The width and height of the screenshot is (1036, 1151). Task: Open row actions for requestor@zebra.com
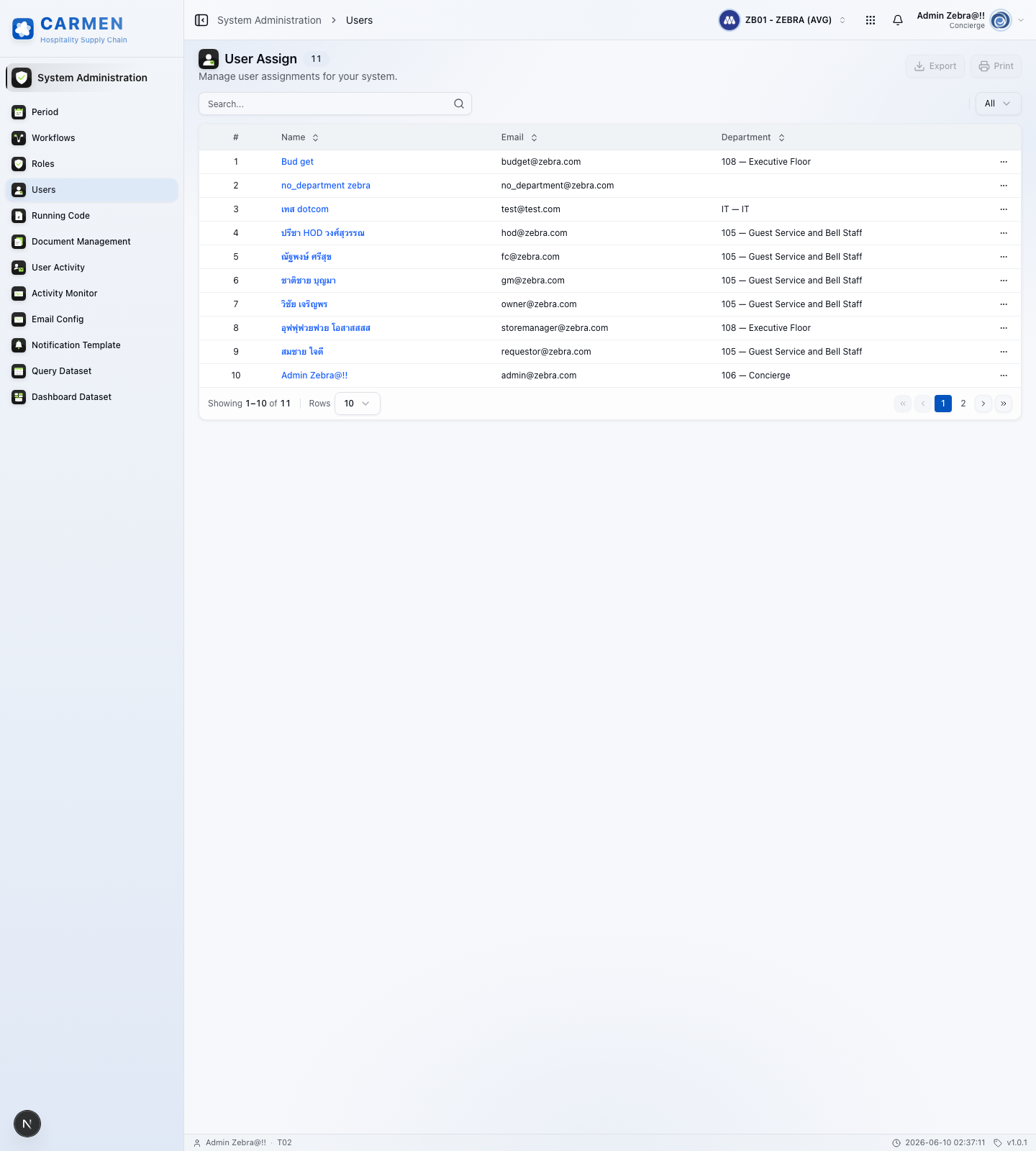(x=1004, y=352)
